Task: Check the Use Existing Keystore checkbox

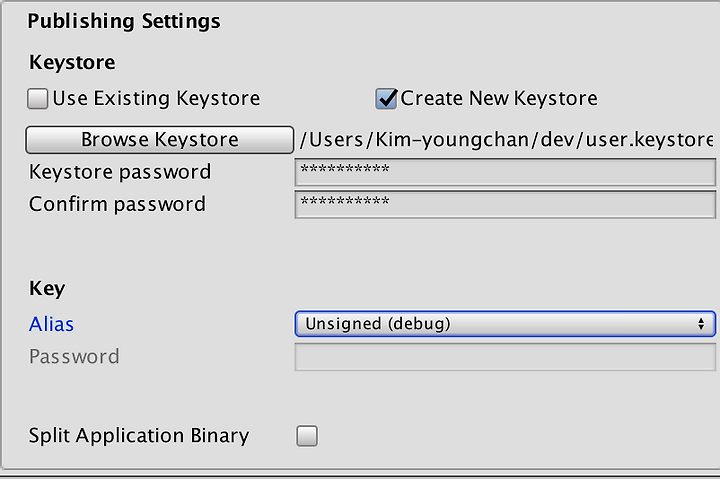Action: (x=38, y=99)
